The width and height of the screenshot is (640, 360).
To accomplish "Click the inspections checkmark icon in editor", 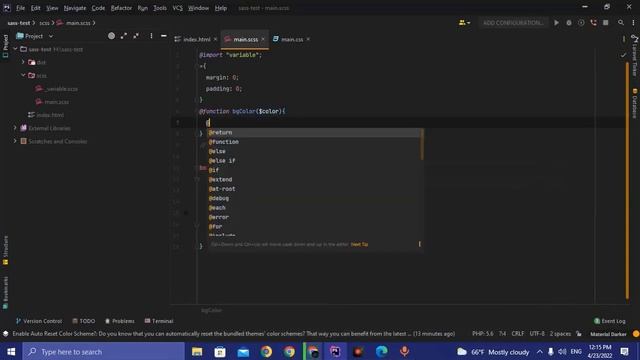I will [x=623, y=55].
